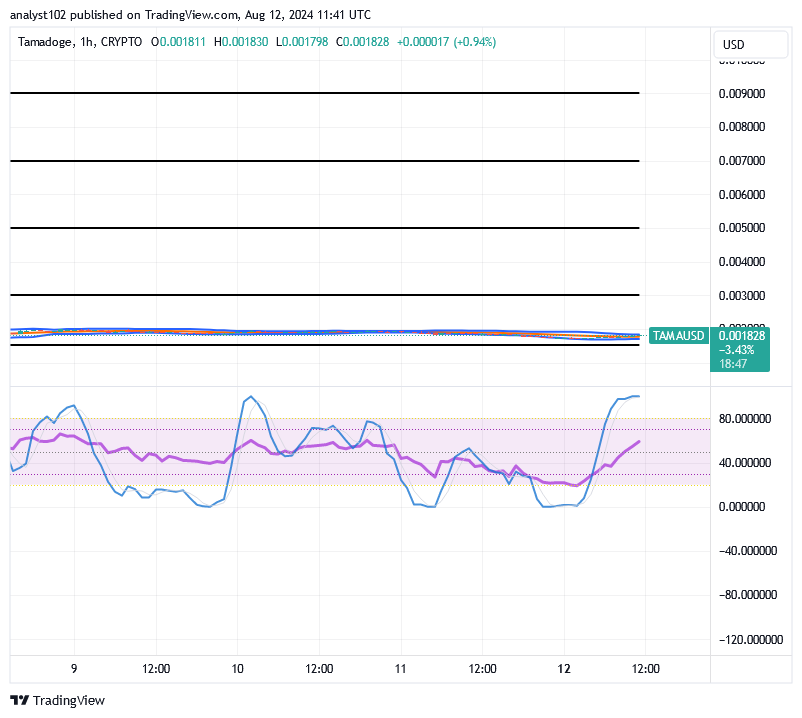Click the −80.000000 oscillator axis label
Image resolution: width=802 pixels, height=718 pixels.
748,595
